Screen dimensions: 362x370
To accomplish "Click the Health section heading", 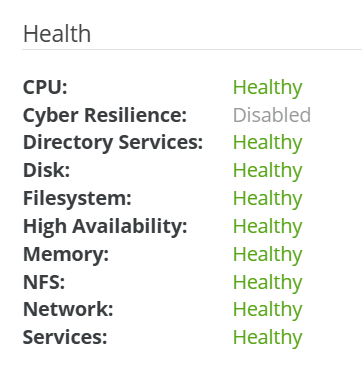I will coord(57,34).
